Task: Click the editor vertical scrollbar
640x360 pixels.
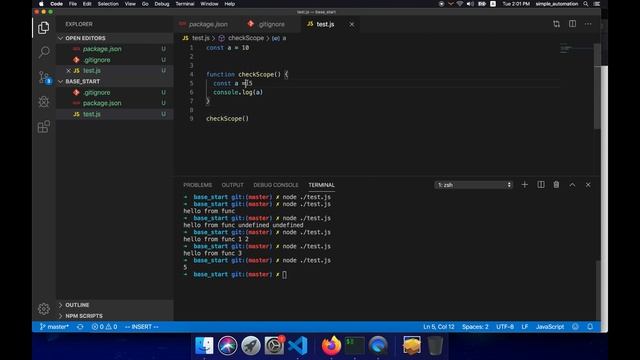Action: point(597,86)
